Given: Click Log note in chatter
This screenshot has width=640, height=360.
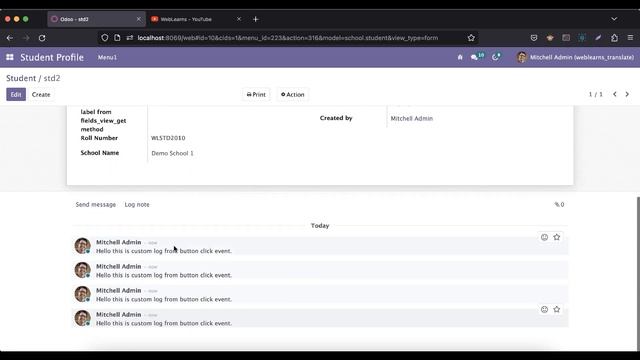Looking at the screenshot, I should [137, 204].
